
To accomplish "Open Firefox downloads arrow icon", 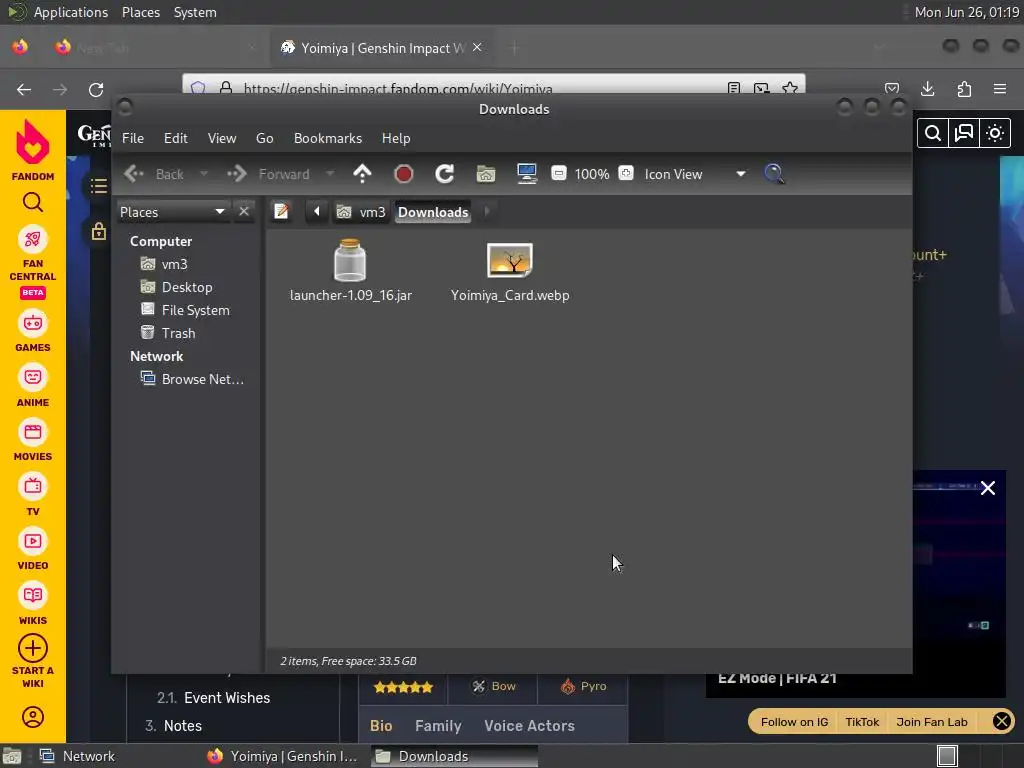I will (928, 89).
